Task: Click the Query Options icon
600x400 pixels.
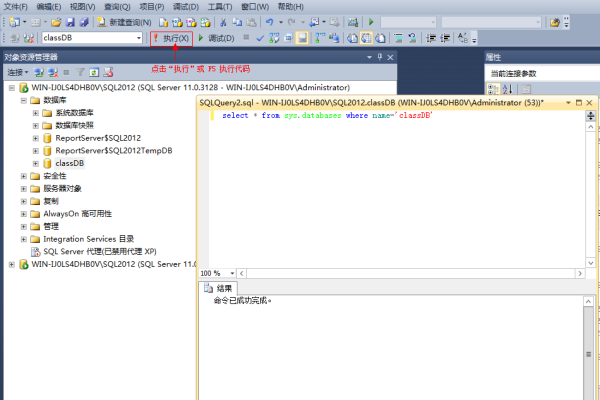Action: coord(288,38)
